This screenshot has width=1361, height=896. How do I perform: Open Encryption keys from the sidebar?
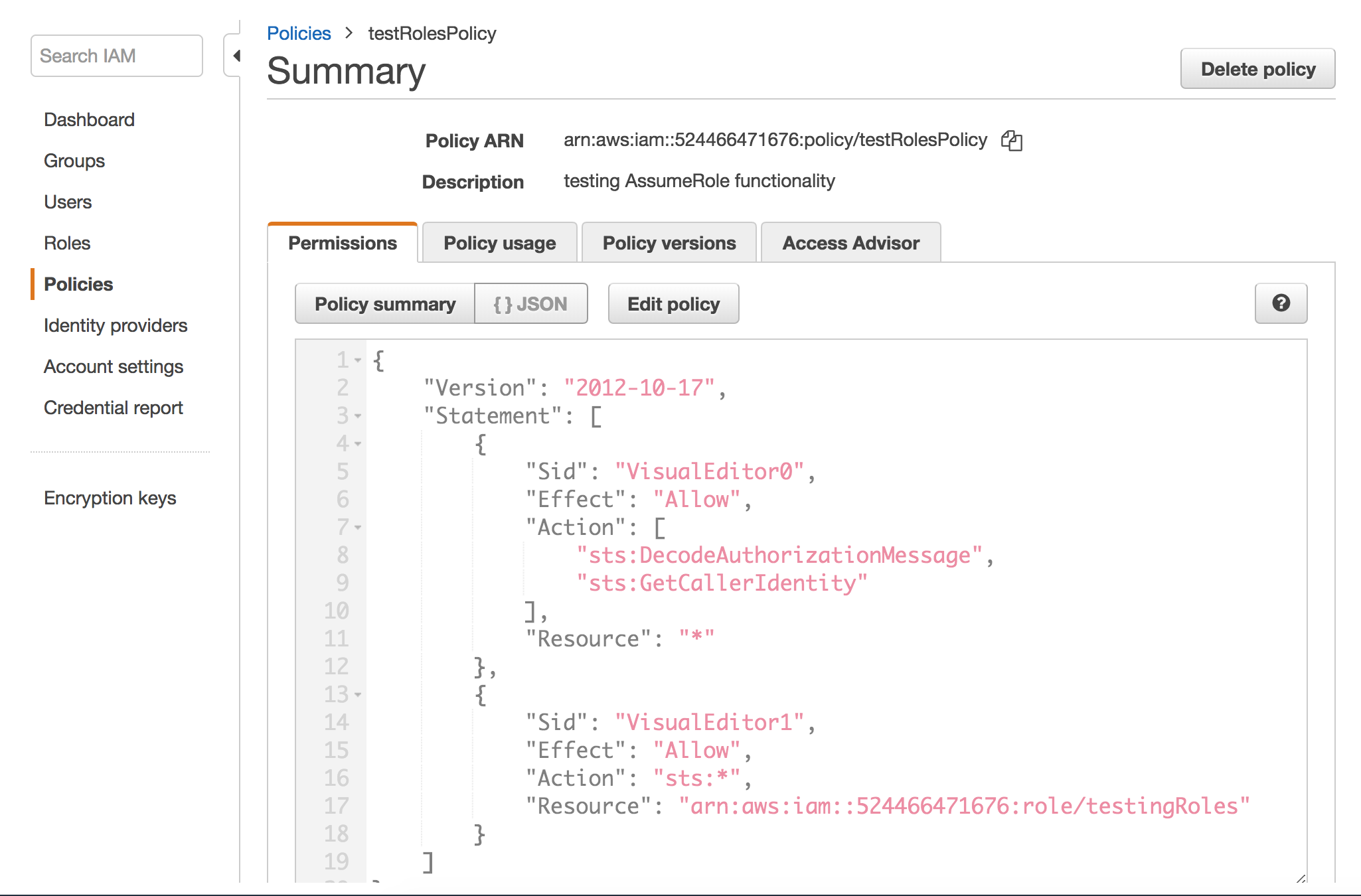tap(110, 498)
